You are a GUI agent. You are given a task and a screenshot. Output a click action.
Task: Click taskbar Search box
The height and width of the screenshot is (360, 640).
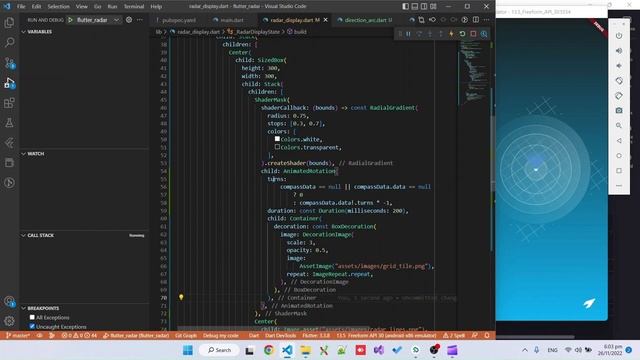220,350
